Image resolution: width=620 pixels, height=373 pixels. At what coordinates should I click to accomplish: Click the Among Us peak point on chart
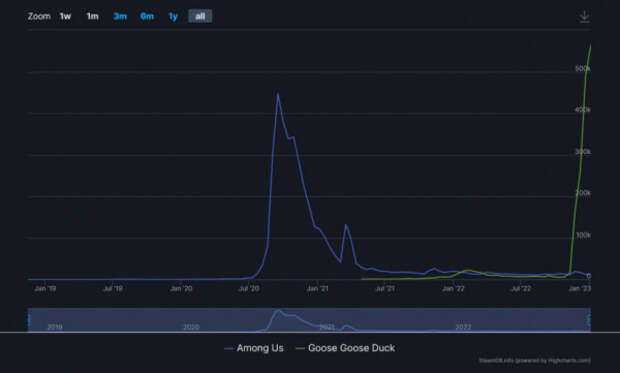pyautogui.click(x=278, y=94)
